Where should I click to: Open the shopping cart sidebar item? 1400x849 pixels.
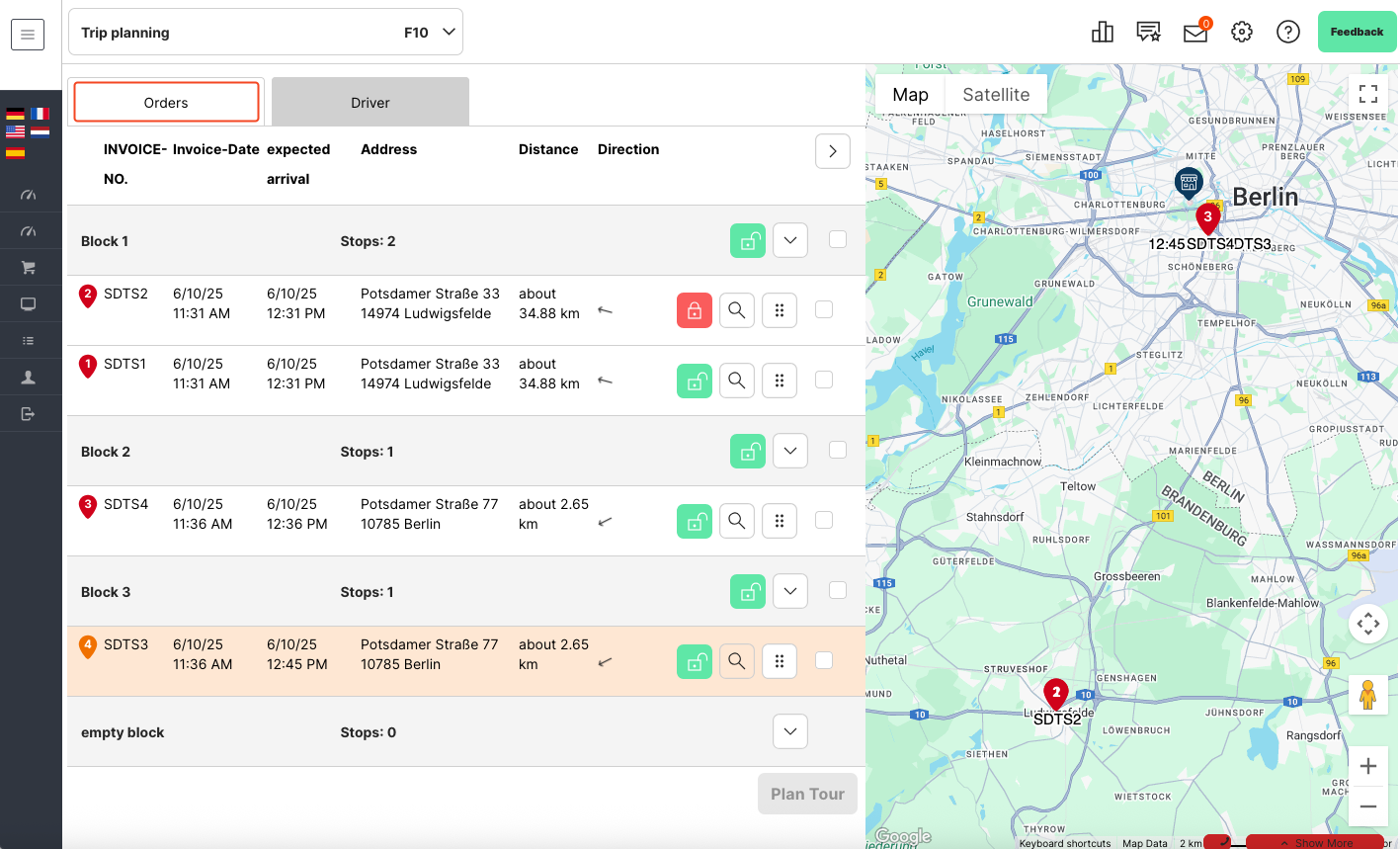pyautogui.click(x=28, y=267)
